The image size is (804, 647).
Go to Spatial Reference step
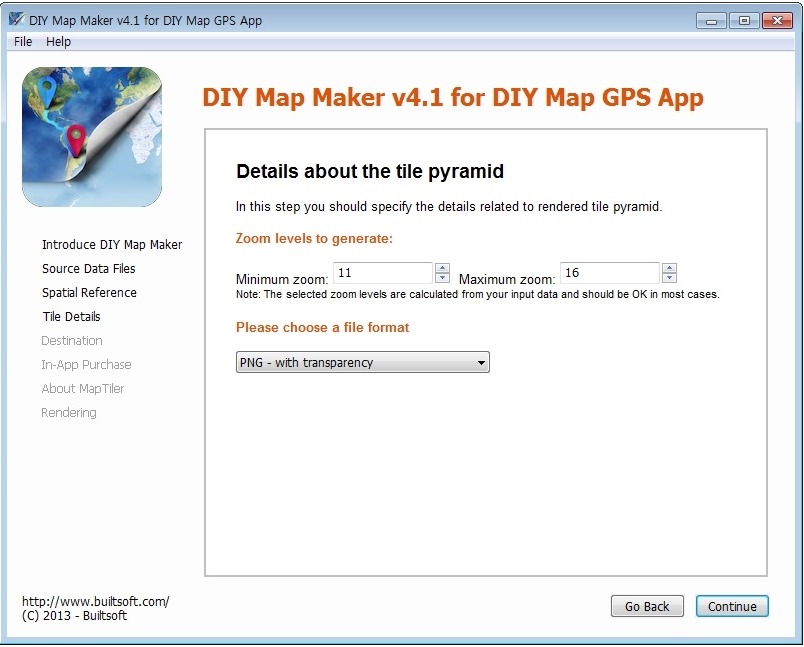[89, 293]
